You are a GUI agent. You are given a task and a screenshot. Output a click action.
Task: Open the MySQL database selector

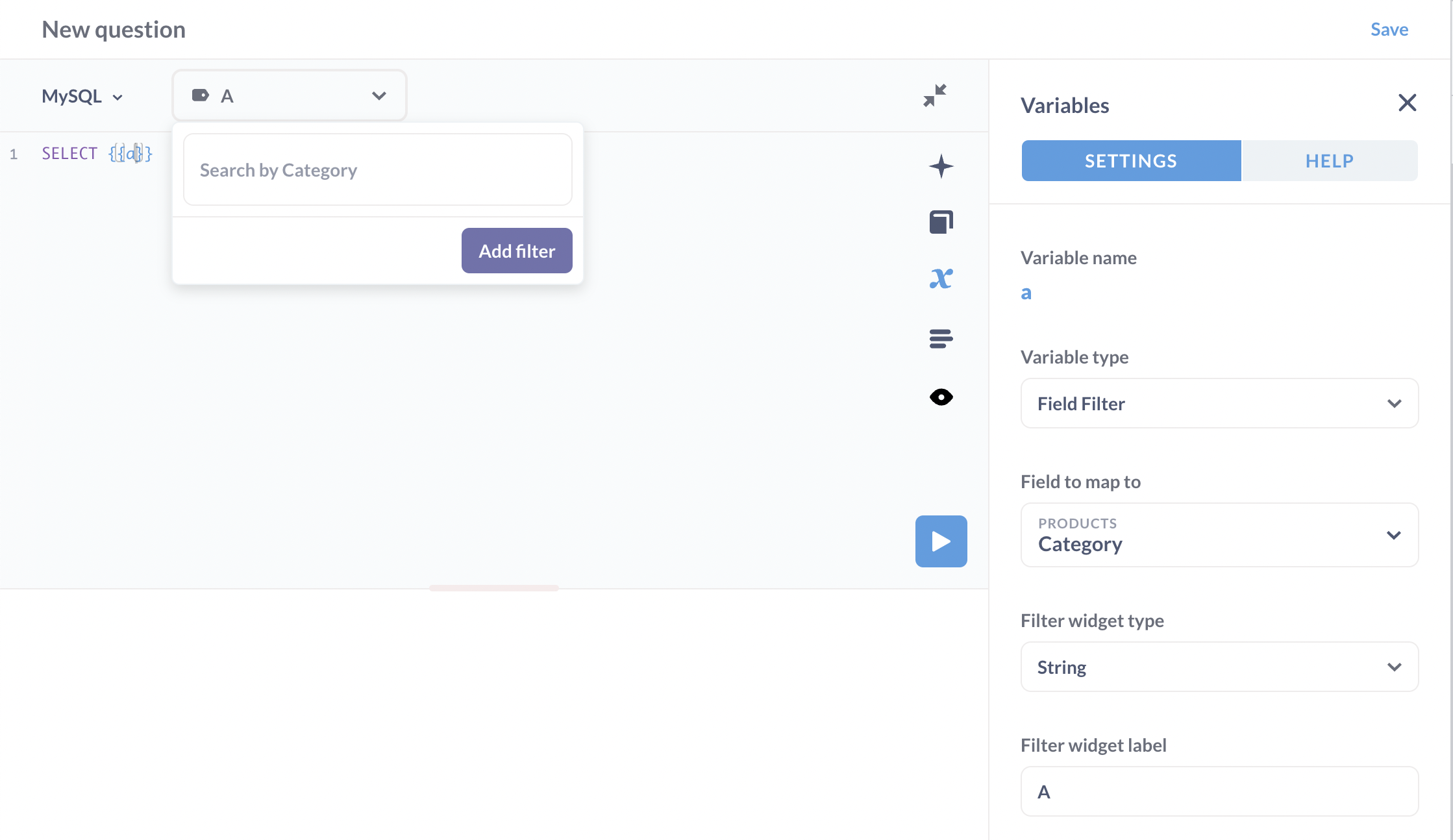point(82,95)
